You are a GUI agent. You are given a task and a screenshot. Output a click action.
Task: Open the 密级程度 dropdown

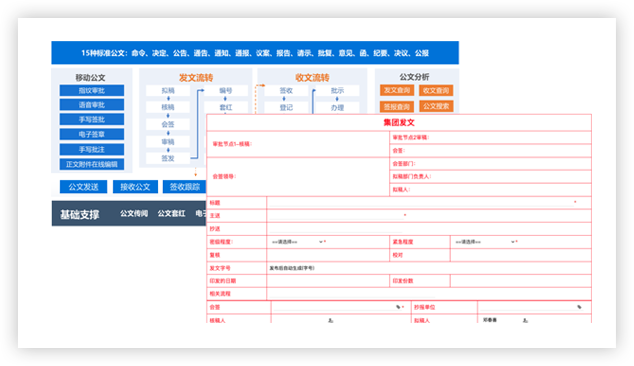click(x=297, y=242)
